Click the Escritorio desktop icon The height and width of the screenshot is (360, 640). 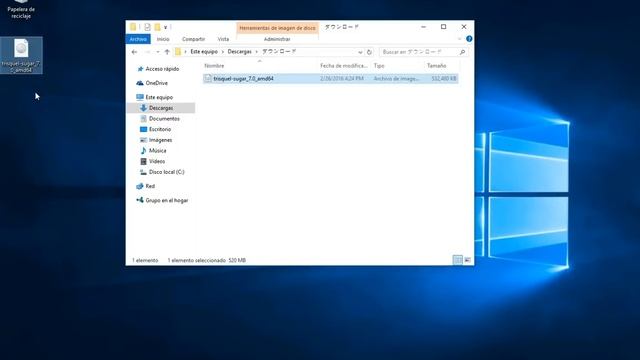[143, 129]
